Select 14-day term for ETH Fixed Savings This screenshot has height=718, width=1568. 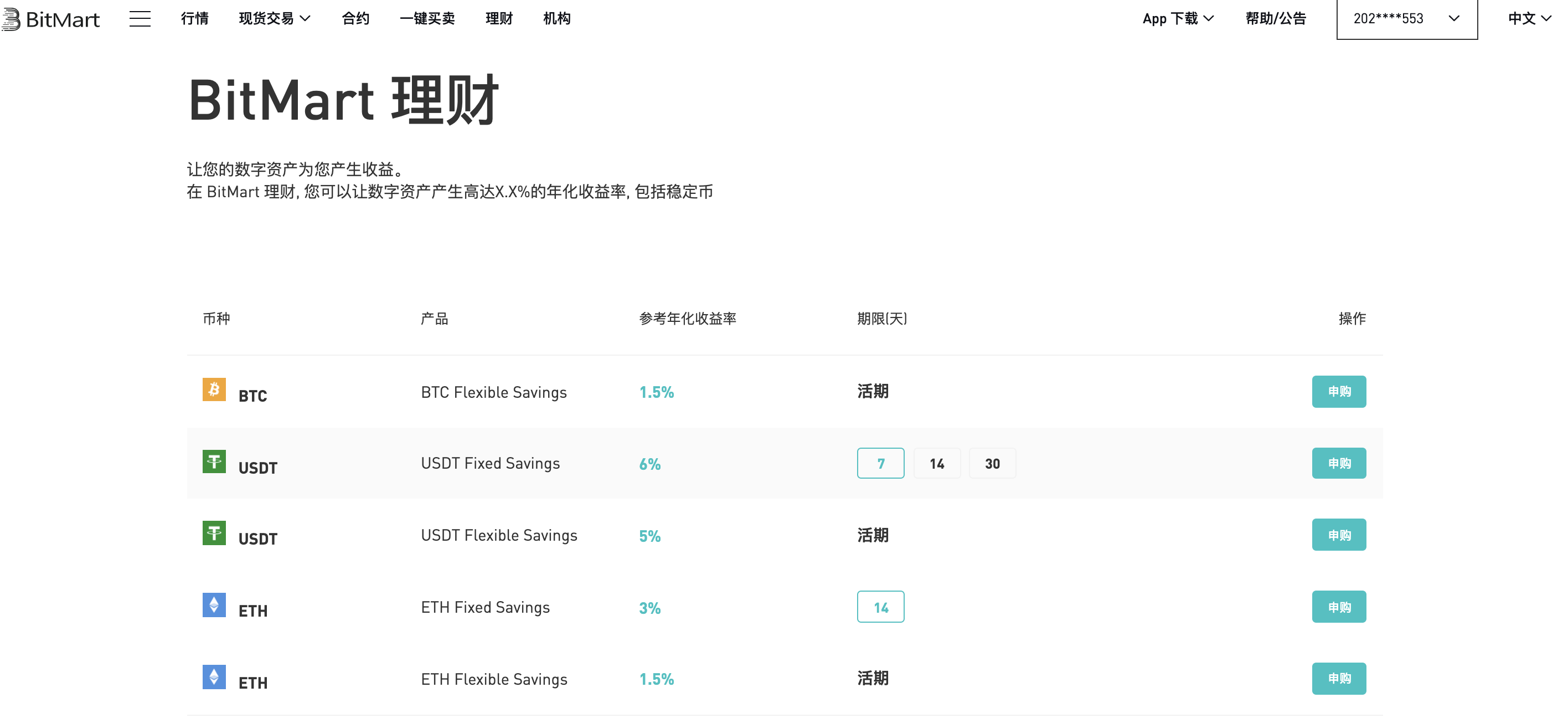click(x=881, y=607)
